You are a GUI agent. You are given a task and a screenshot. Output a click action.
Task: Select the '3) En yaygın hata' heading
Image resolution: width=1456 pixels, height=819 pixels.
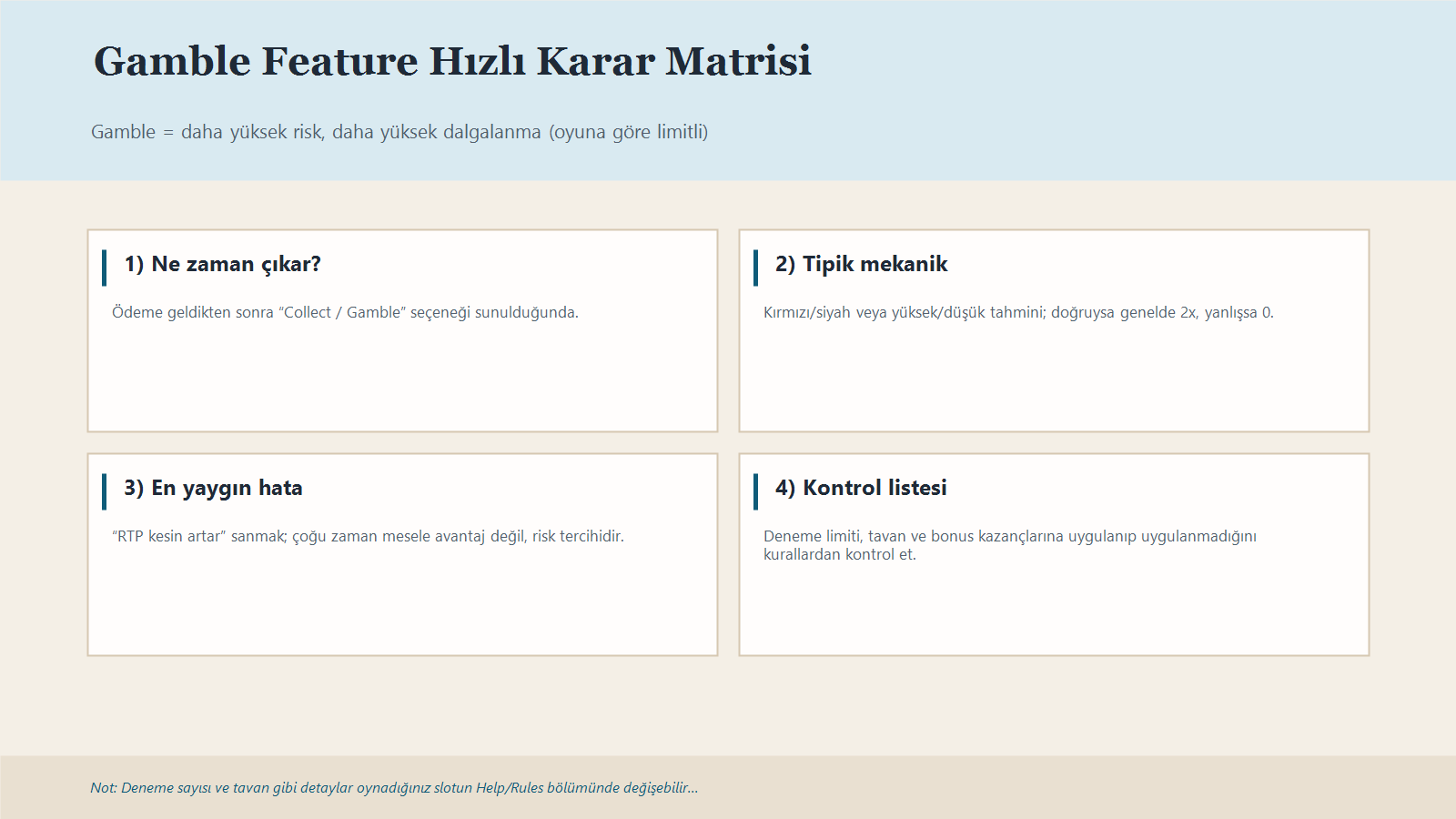(213, 488)
